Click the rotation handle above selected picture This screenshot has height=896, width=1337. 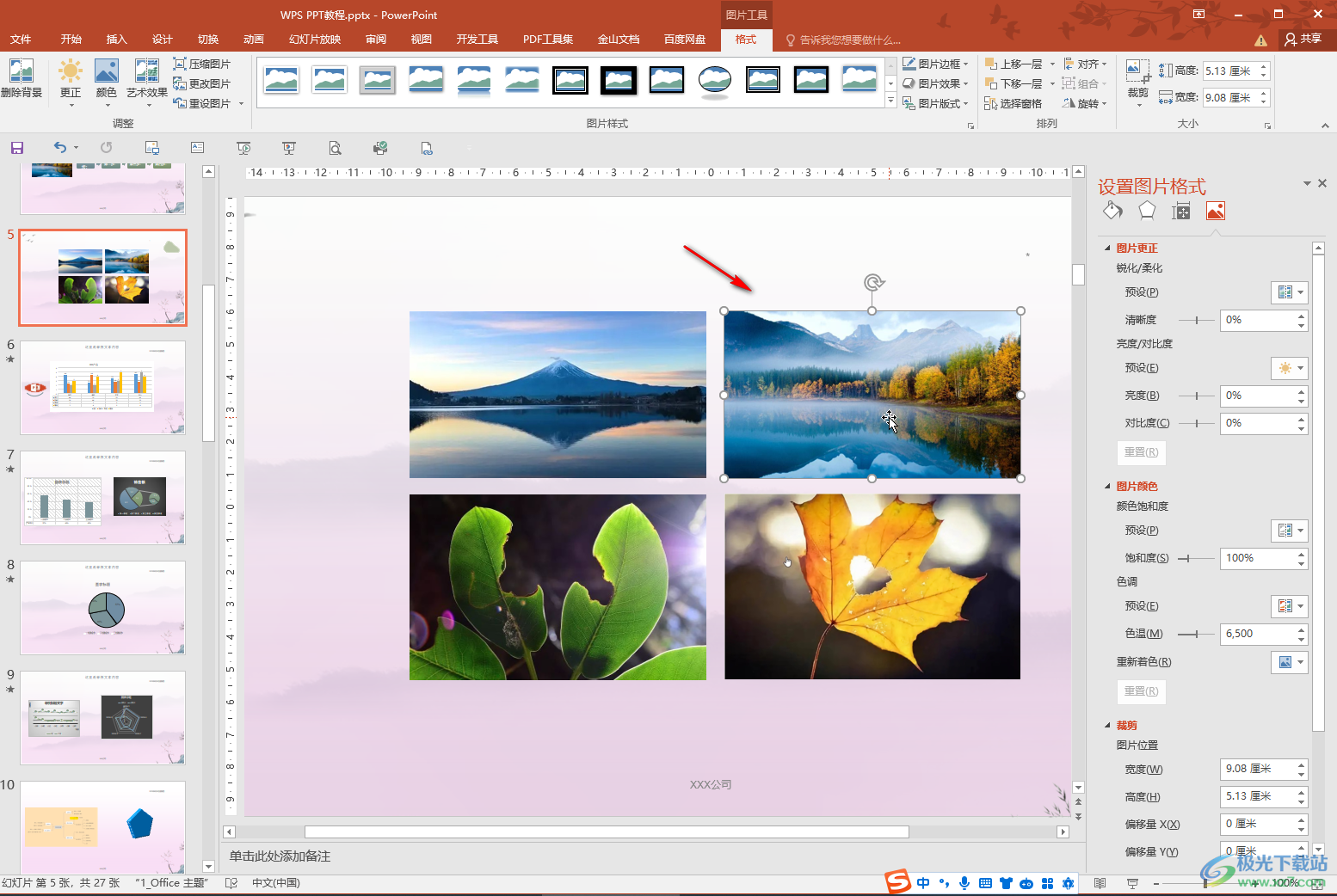tap(873, 282)
